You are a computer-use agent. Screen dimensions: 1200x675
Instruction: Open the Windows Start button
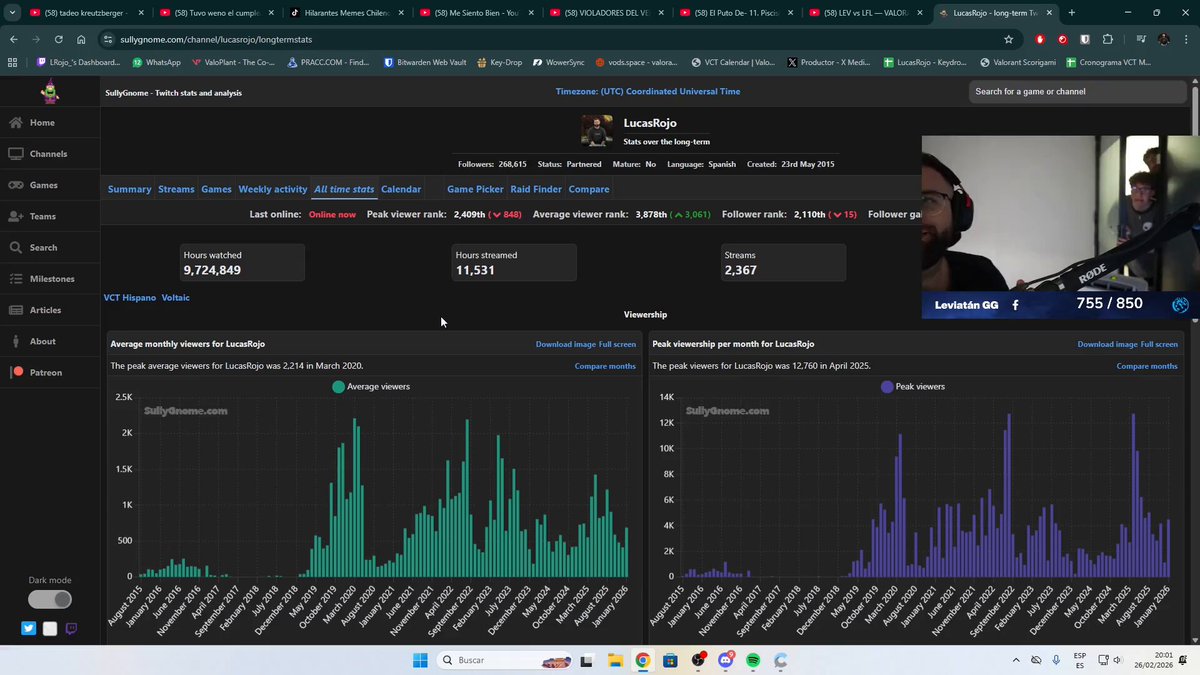click(x=420, y=660)
